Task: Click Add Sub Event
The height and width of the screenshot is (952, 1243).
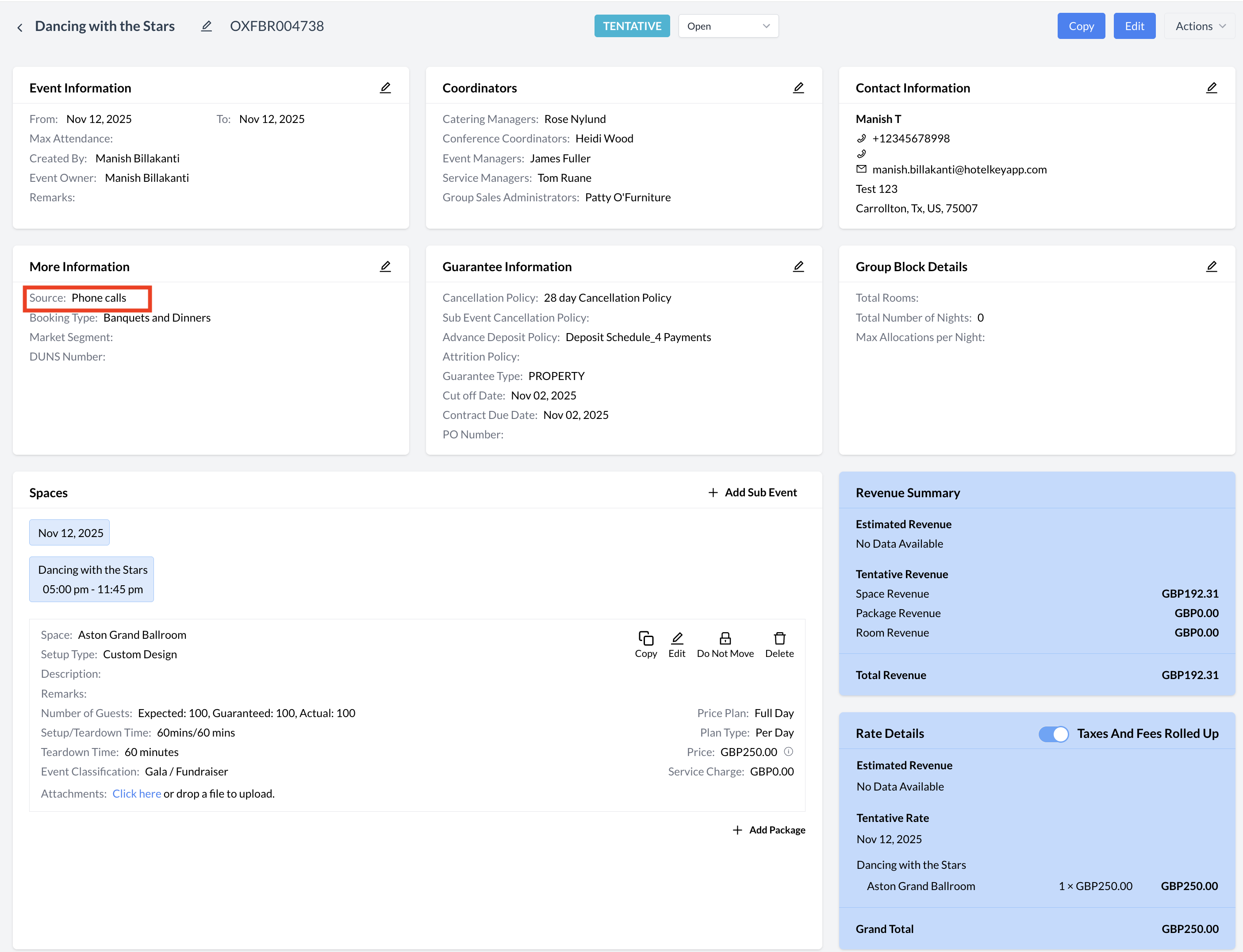Action: tap(752, 492)
